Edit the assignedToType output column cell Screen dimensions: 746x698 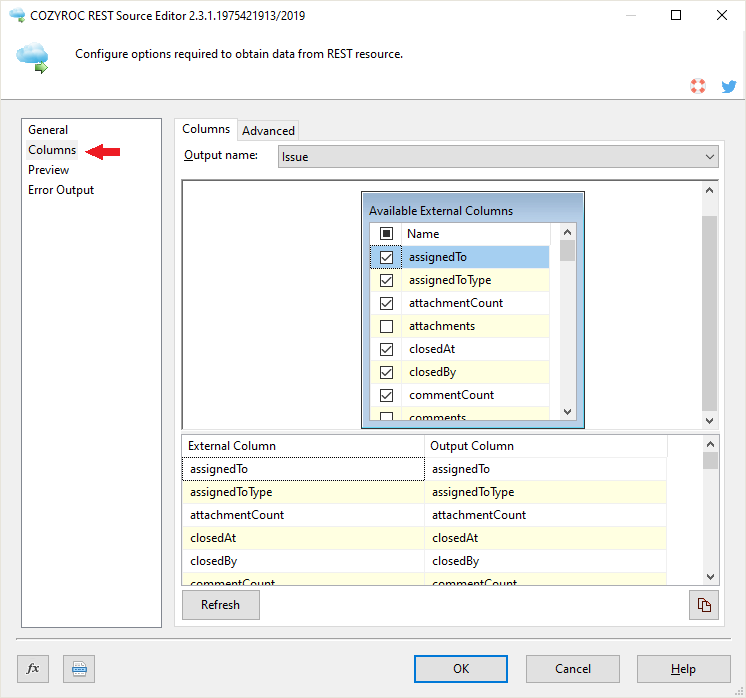[545, 492]
